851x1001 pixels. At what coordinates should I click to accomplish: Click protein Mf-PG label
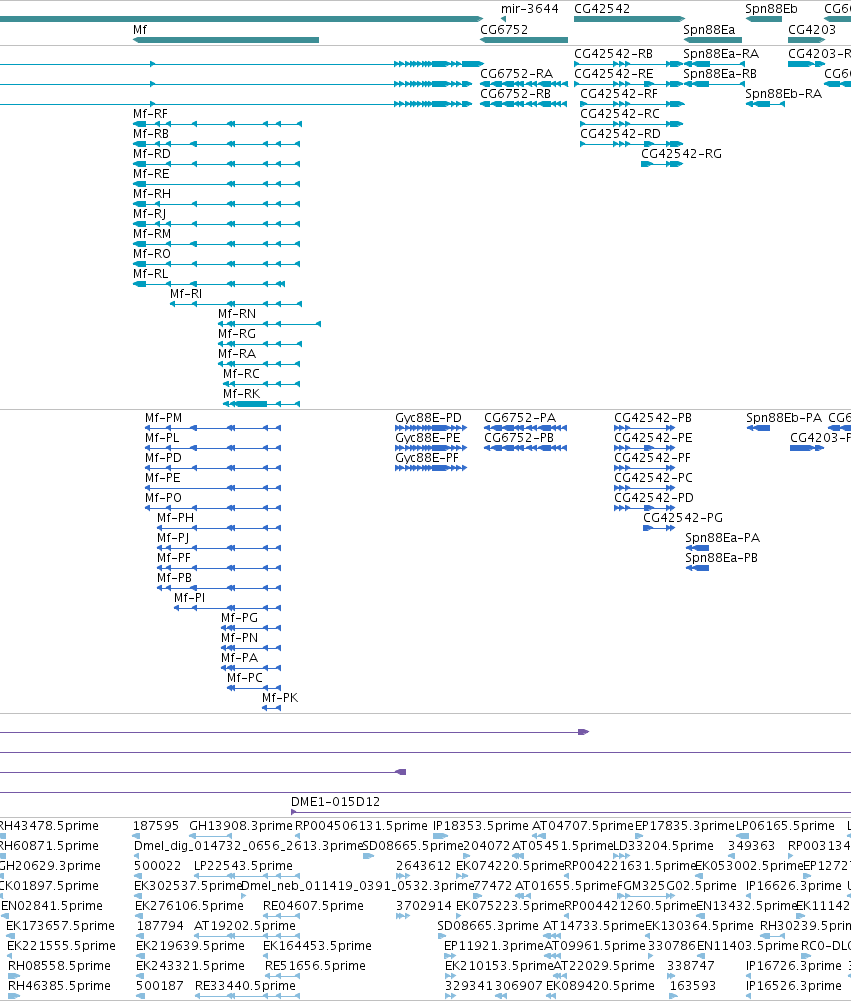tap(239, 618)
